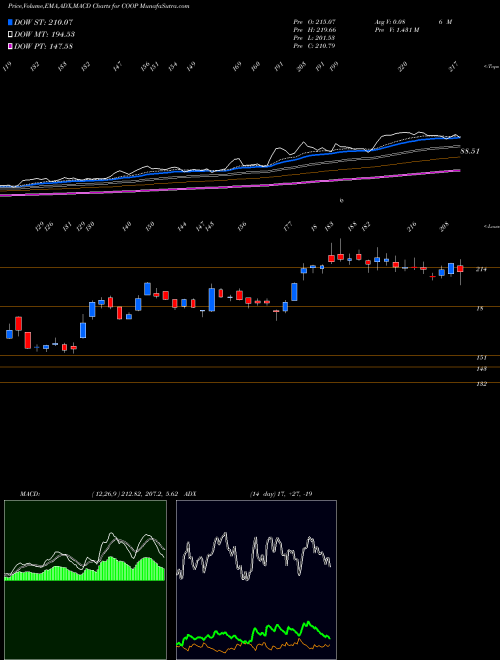Select the 'DOW PT: 147.58' legend label
Image resolution: width=500 pixels, height=660 pixels.
pos(43,46)
